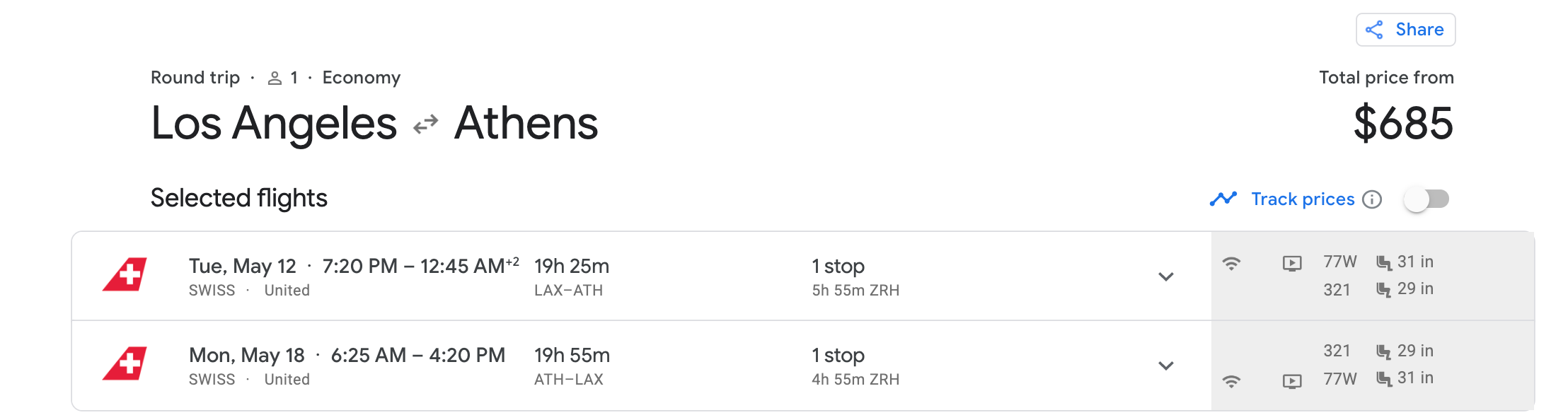The height and width of the screenshot is (420, 1568).
Task: Click SWISS airline logo on outbound flight
Action: click(125, 275)
